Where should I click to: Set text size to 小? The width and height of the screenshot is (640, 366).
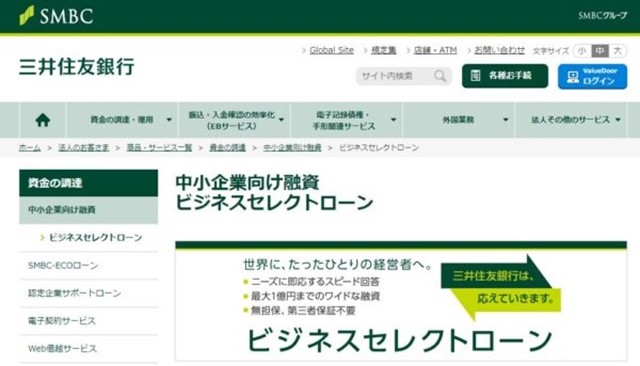[x=582, y=51]
